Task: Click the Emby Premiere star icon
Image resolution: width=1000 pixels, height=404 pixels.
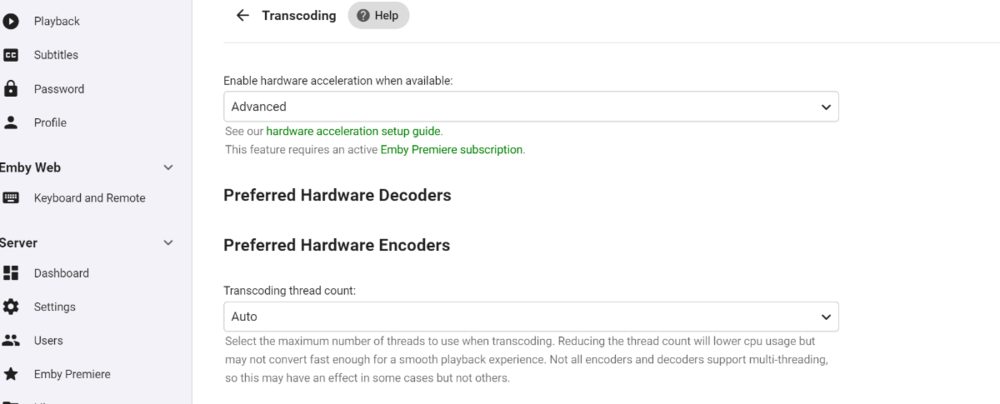Action: 11,374
